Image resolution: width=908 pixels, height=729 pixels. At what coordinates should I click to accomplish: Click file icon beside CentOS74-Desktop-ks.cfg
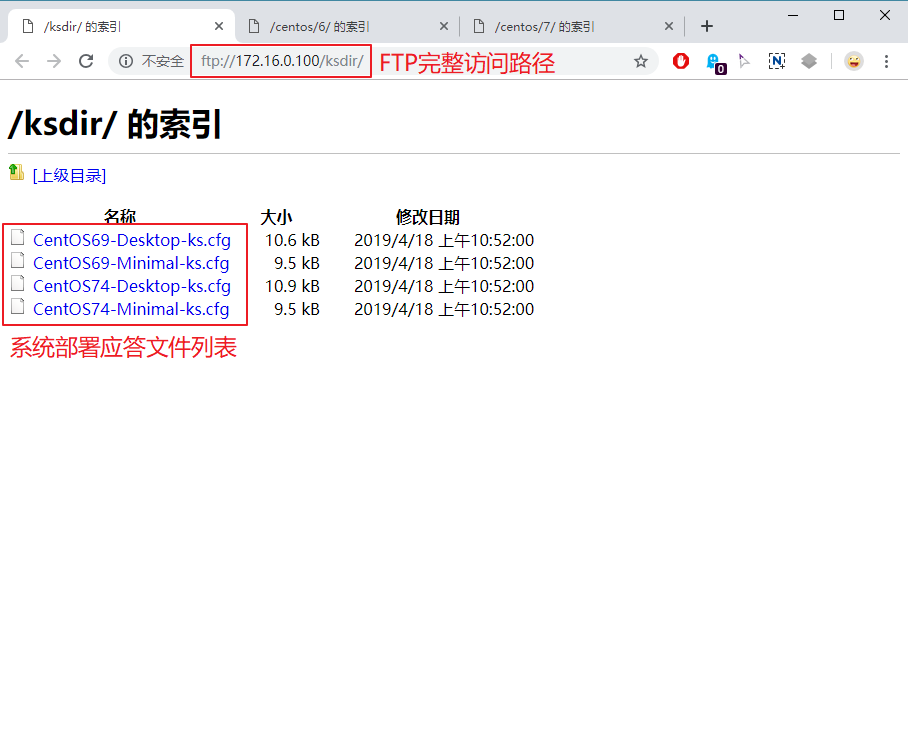[18, 284]
